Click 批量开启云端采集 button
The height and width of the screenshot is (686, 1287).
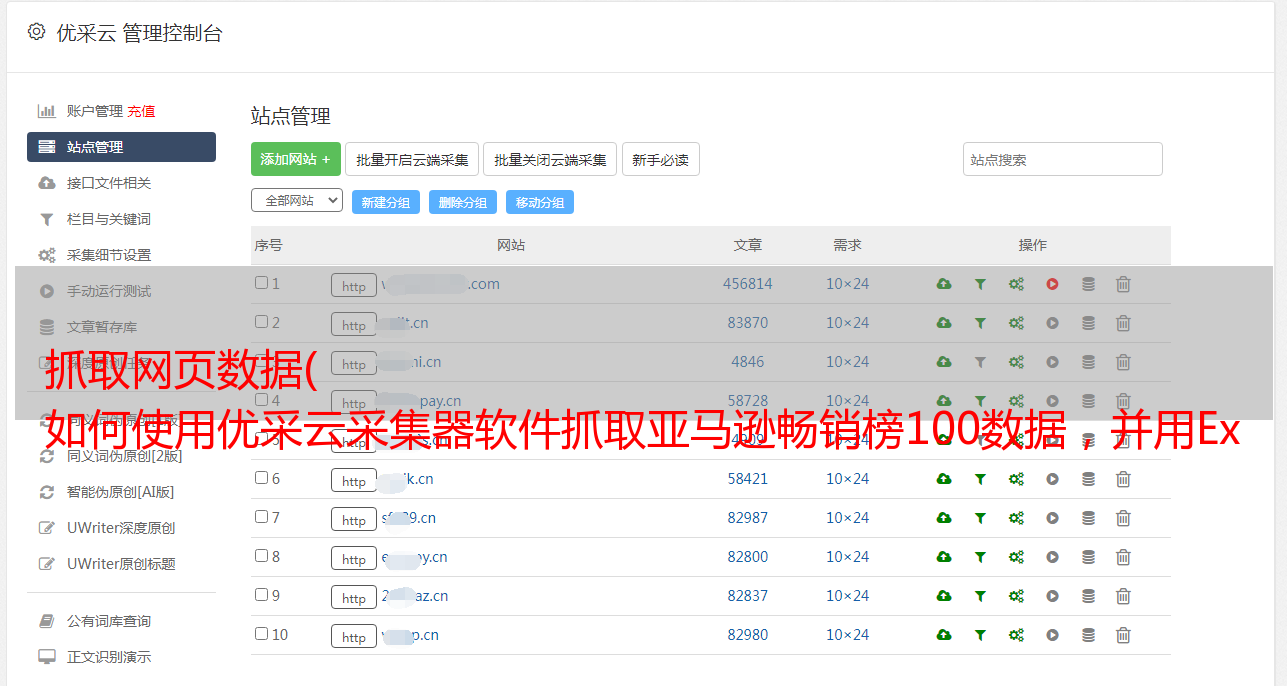coord(412,159)
